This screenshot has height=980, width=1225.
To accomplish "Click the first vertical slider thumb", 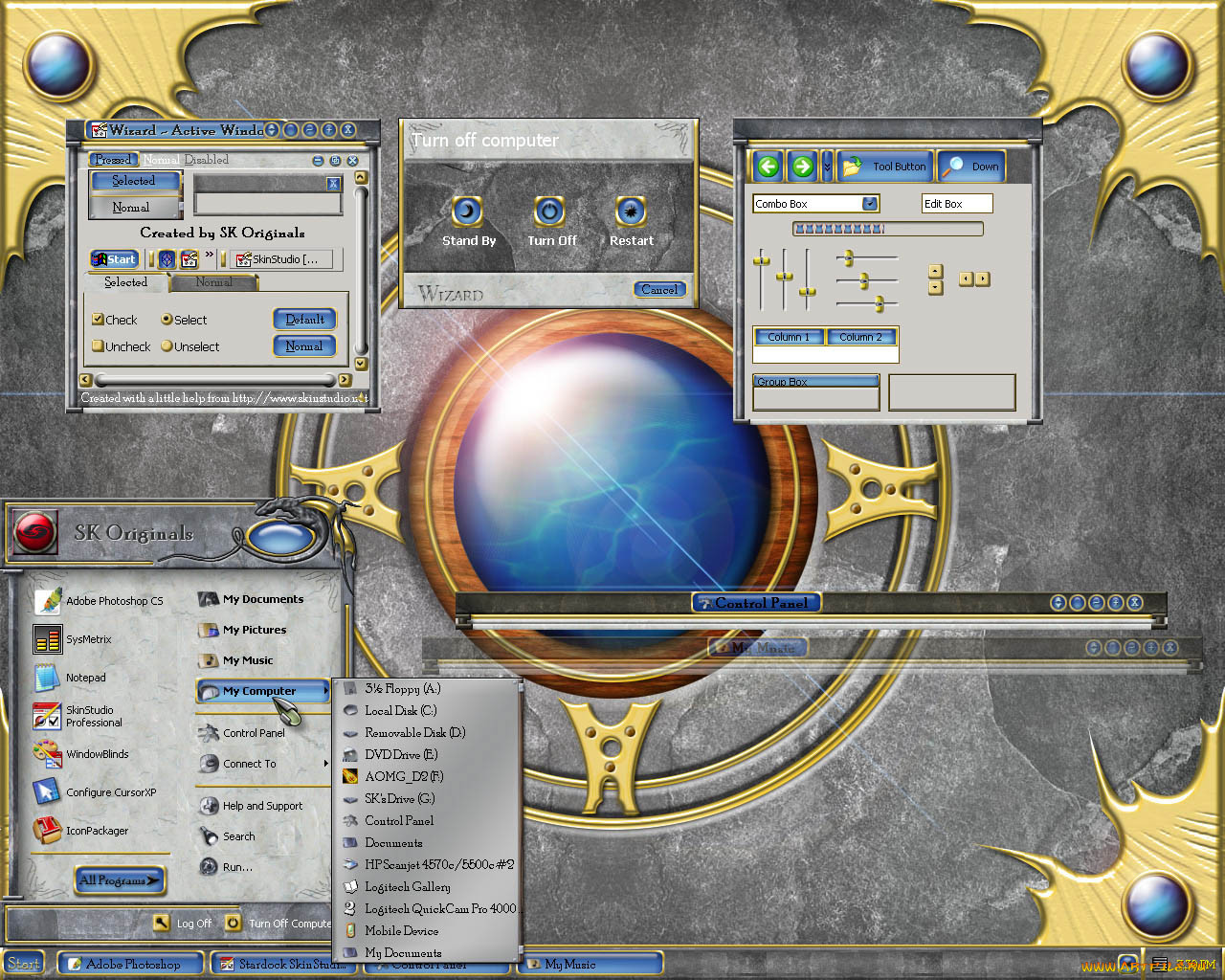I will click(761, 259).
